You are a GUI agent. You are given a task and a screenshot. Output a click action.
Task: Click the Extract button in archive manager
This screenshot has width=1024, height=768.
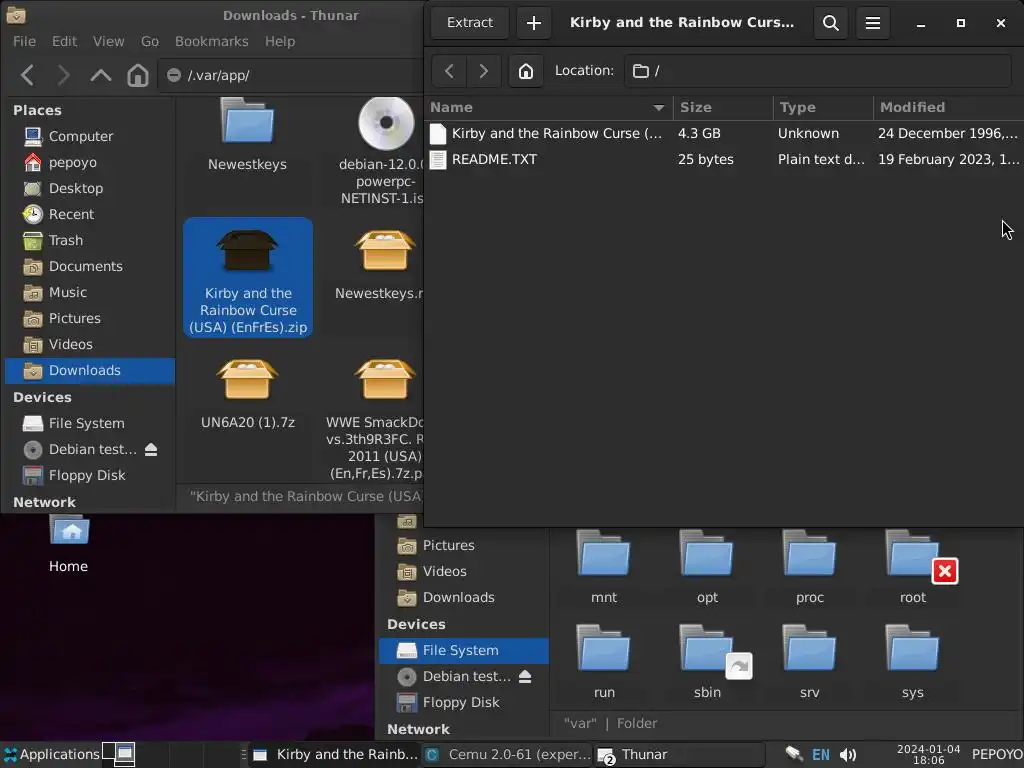point(470,23)
